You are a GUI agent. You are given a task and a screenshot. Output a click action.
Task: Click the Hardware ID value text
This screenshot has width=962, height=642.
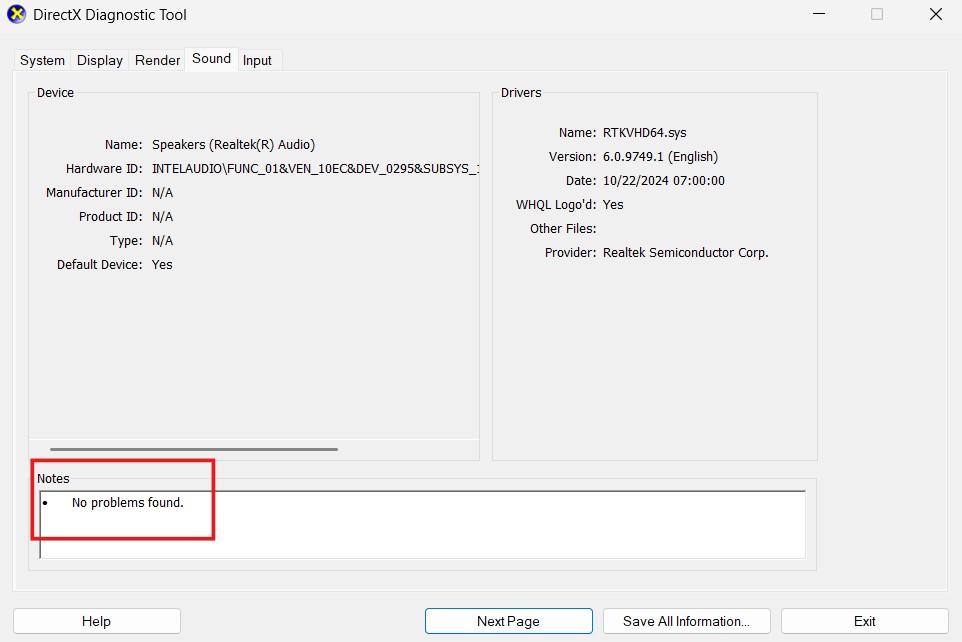pos(315,169)
